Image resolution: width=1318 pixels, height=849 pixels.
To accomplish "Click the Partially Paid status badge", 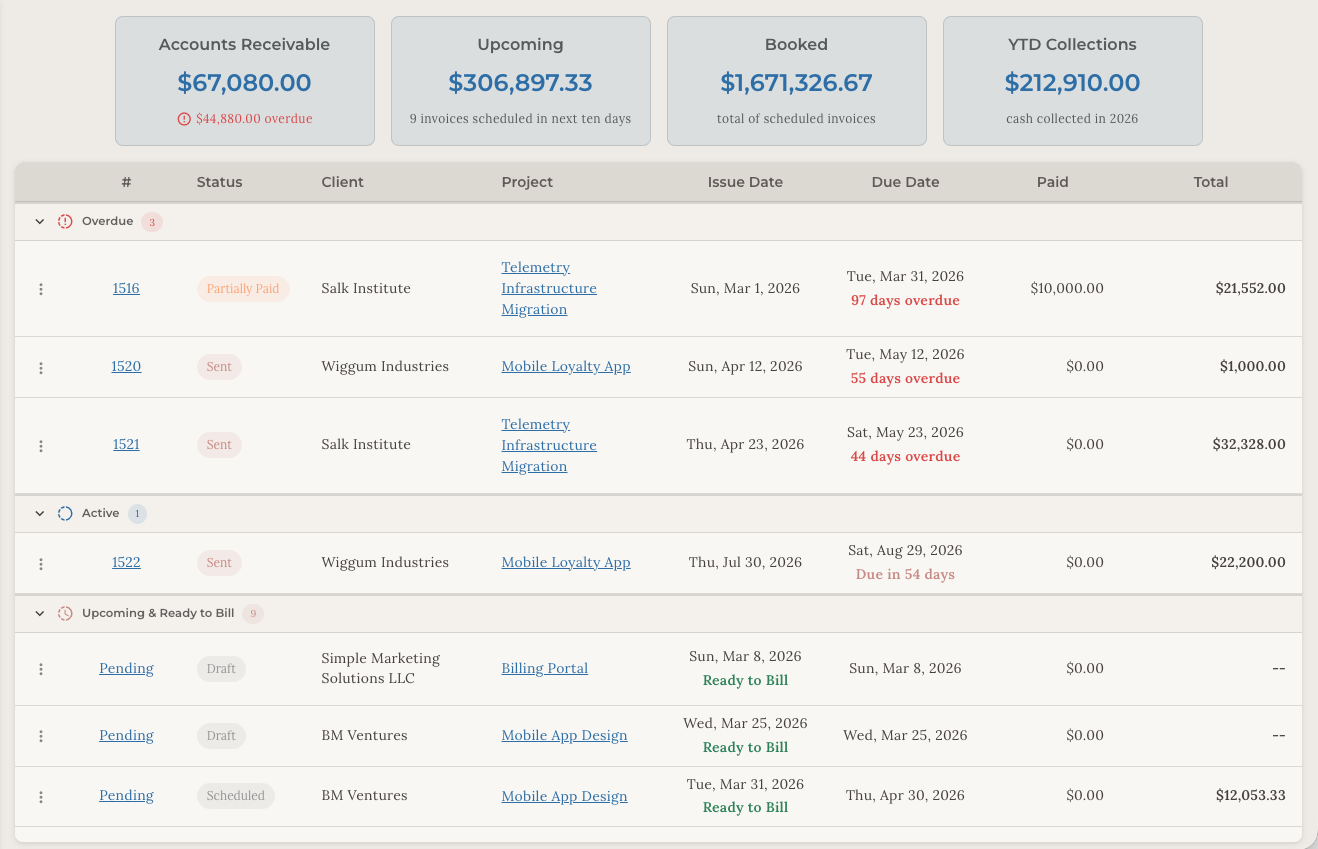I will (243, 289).
